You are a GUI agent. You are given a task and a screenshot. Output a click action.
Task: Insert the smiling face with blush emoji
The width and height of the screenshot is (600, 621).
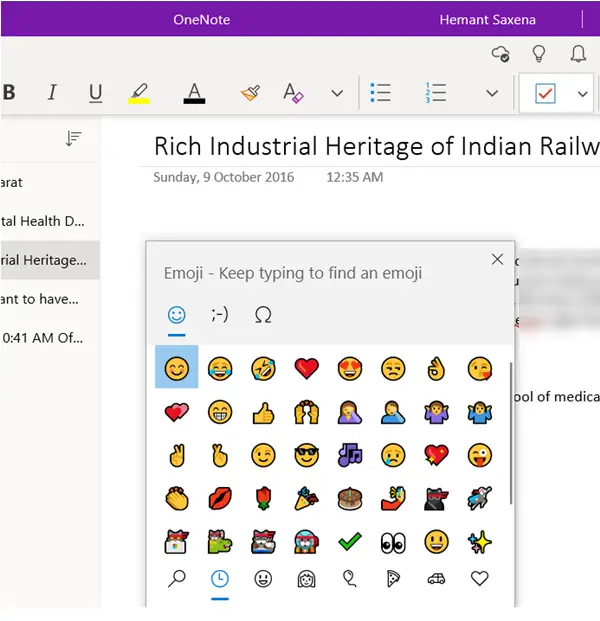click(x=176, y=369)
